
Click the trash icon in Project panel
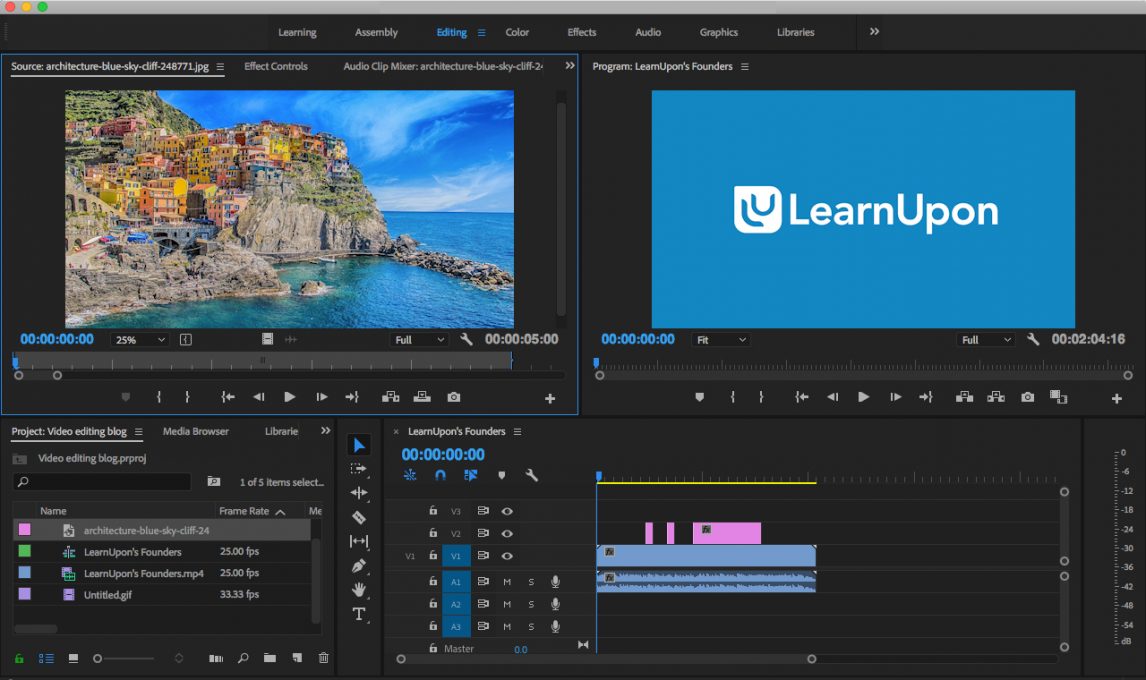324,658
